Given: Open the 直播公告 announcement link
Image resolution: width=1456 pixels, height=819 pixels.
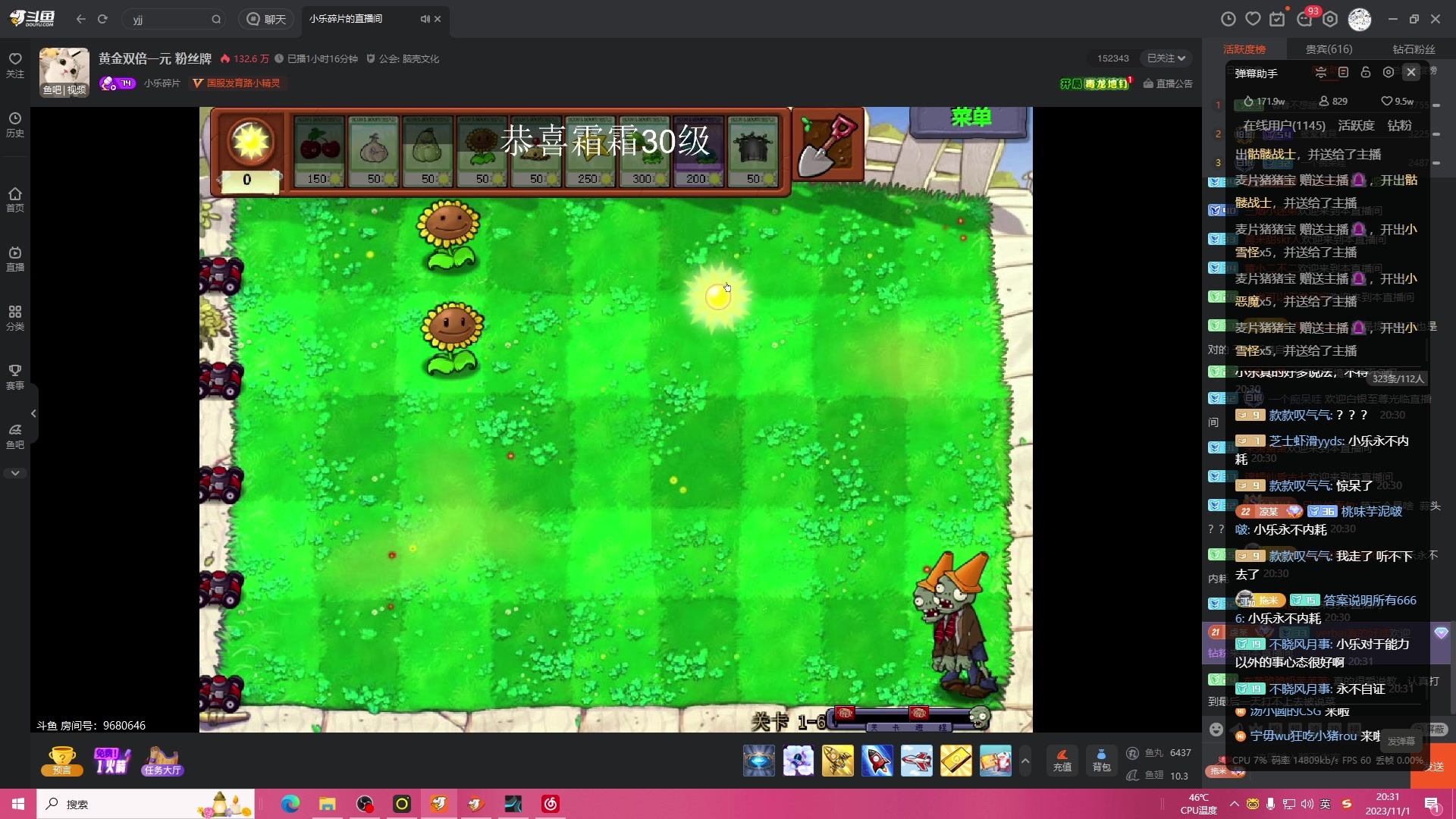Looking at the screenshot, I should pyautogui.click(x=1168, y=83).
